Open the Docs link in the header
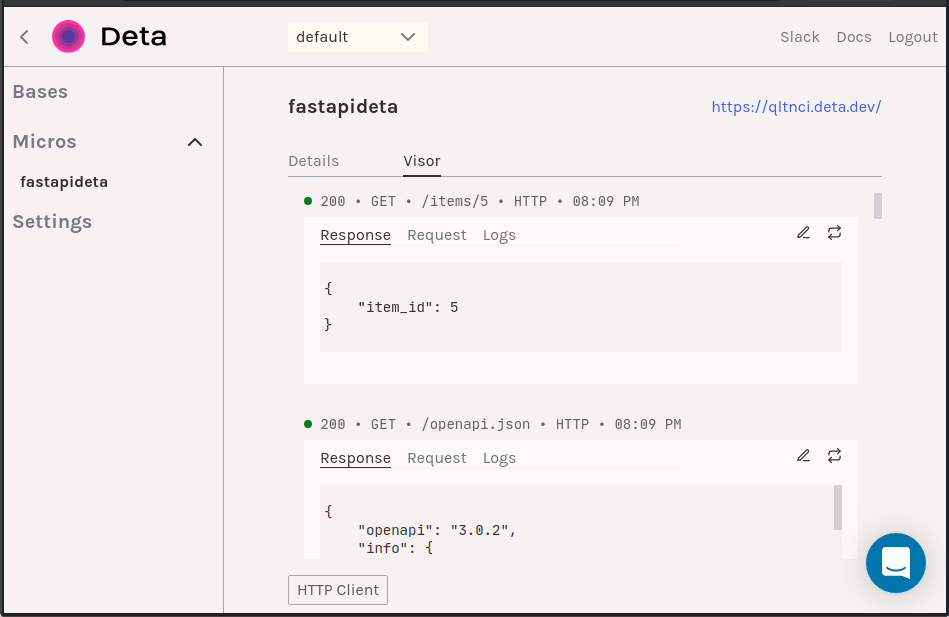This screenshot has width=949, height=617. (854, 37)
